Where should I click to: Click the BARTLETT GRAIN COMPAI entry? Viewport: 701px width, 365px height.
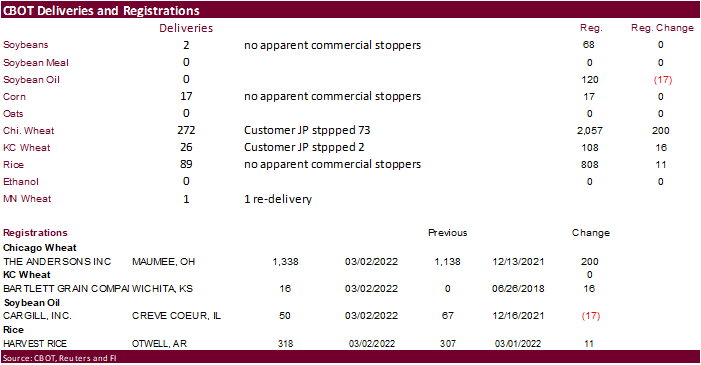(66, 289)
